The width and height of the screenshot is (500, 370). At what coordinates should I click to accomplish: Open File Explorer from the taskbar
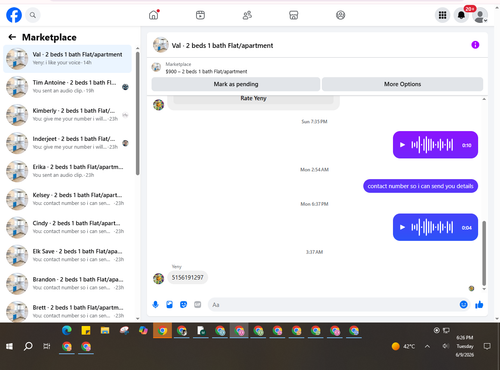coord(105,330)
